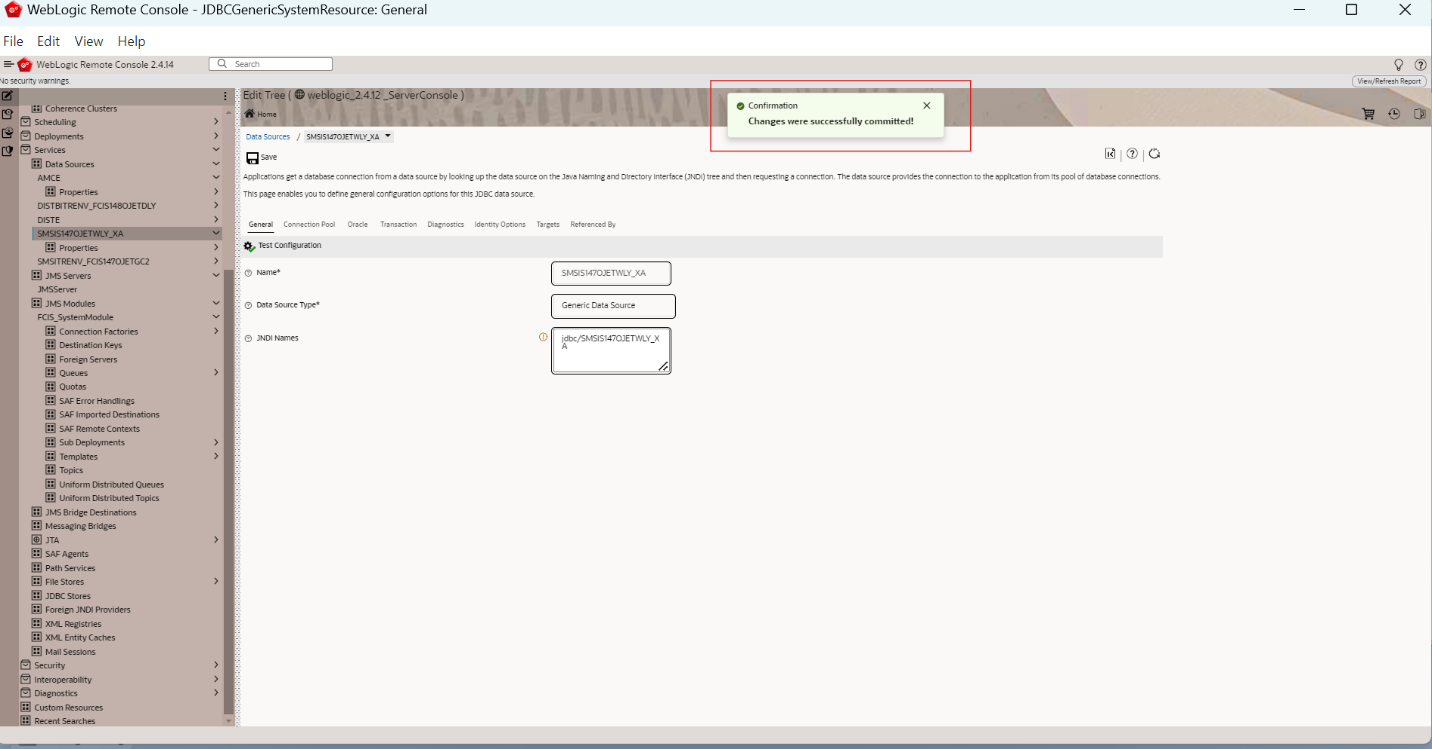Image resolution: width=1432 pixels, height=749 pixels.
Task: Switch to the Referenced By tab
Action: [593, 224]
